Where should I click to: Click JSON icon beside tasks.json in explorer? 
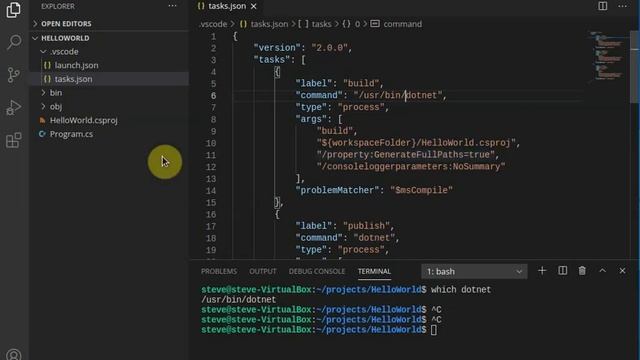pos(47,79)
